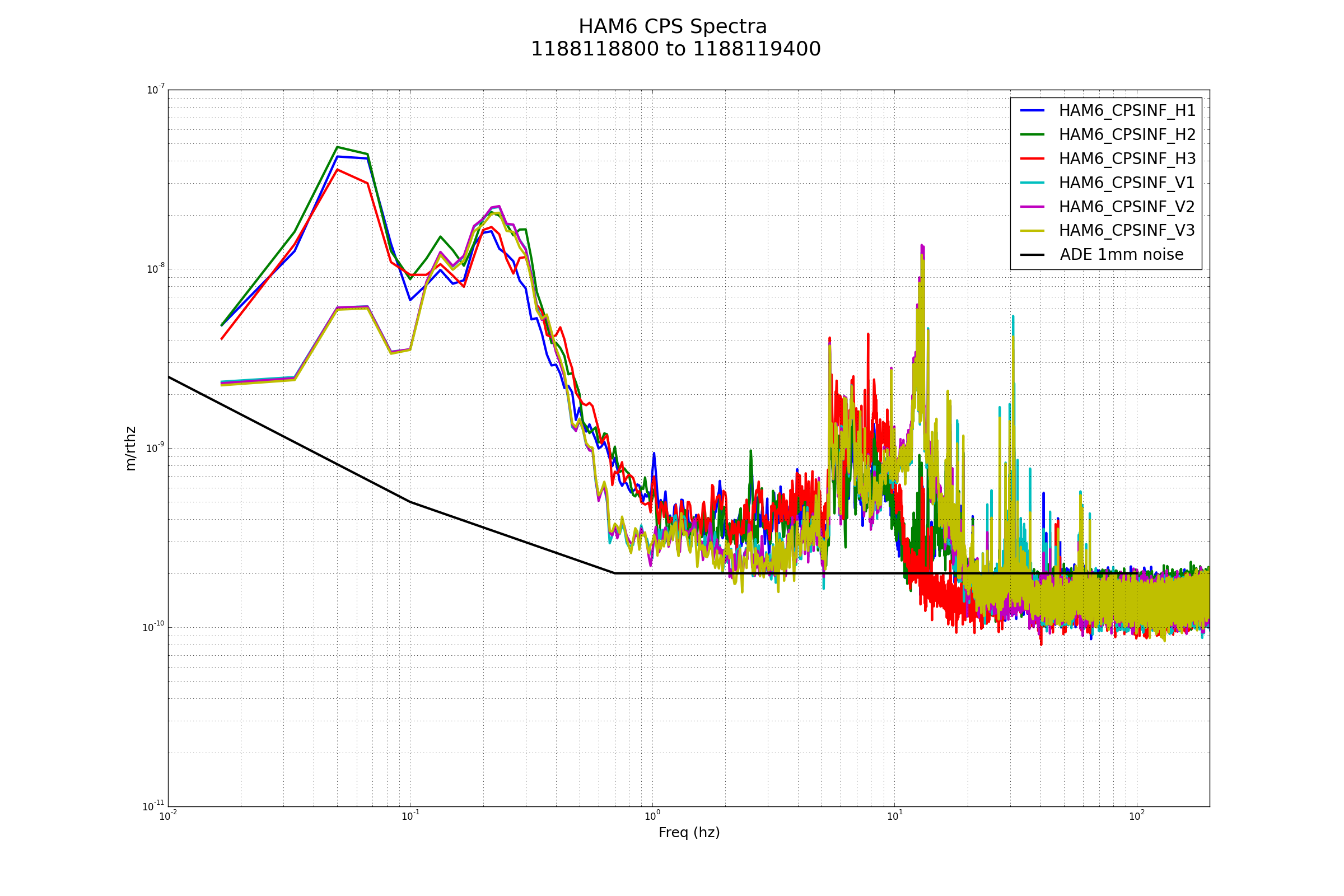Click the black ADE noise legend swatch
Screen dimensions: 1344x896
pos(1032,254)
